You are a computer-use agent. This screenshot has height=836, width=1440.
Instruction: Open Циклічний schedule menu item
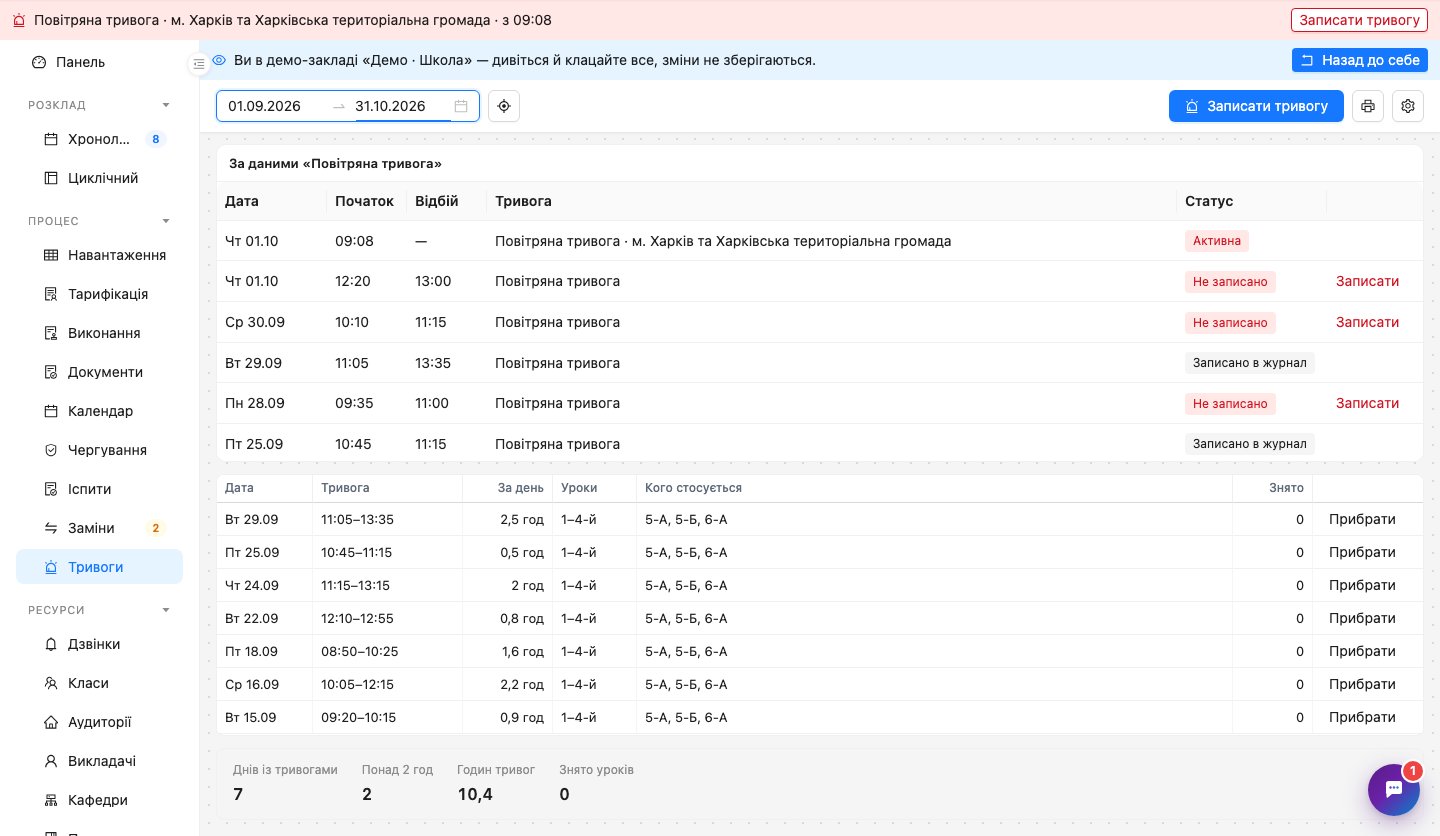point(99,178)
